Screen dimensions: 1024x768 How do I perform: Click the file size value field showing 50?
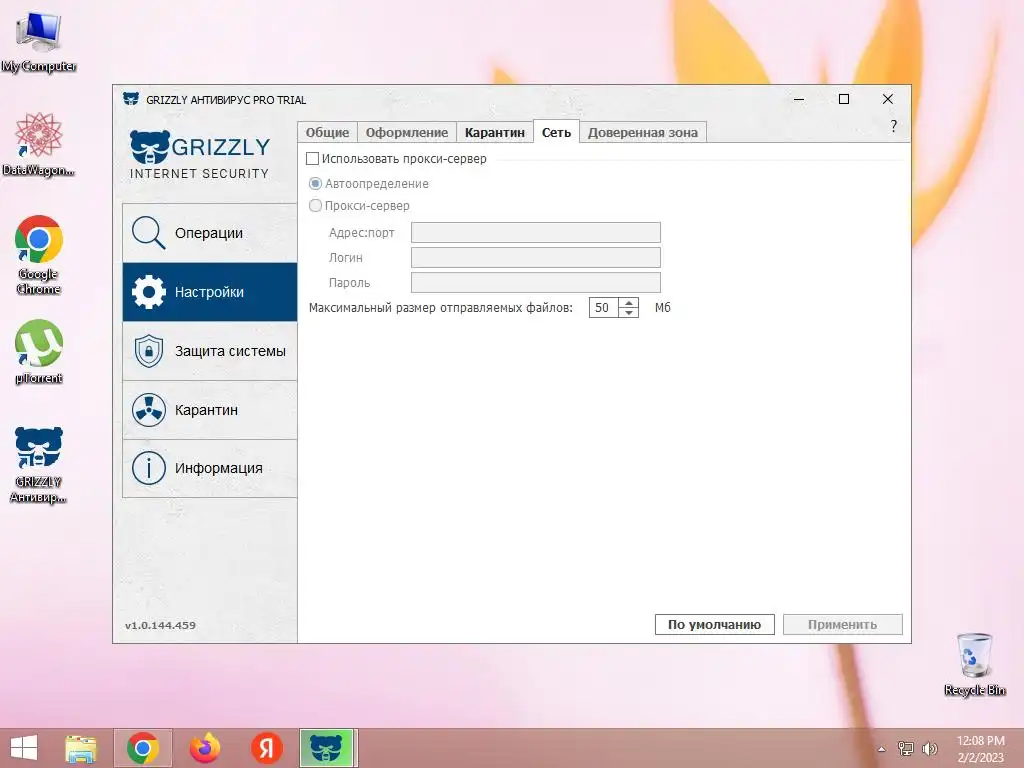coord(604,308)
